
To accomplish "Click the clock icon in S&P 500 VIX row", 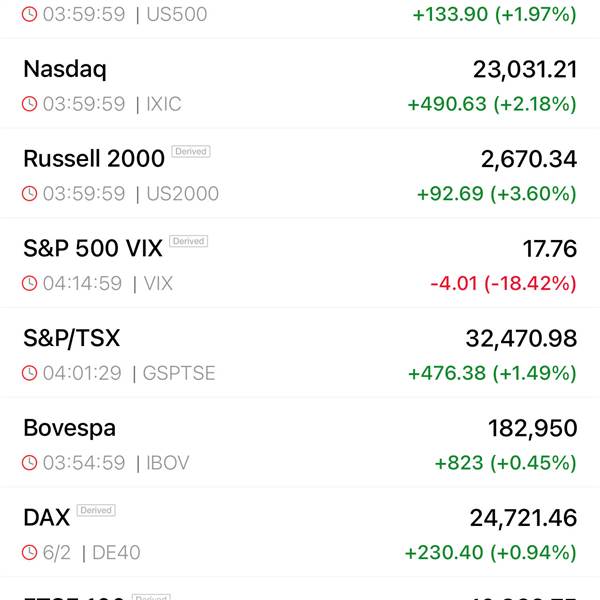I will (30, 284).
